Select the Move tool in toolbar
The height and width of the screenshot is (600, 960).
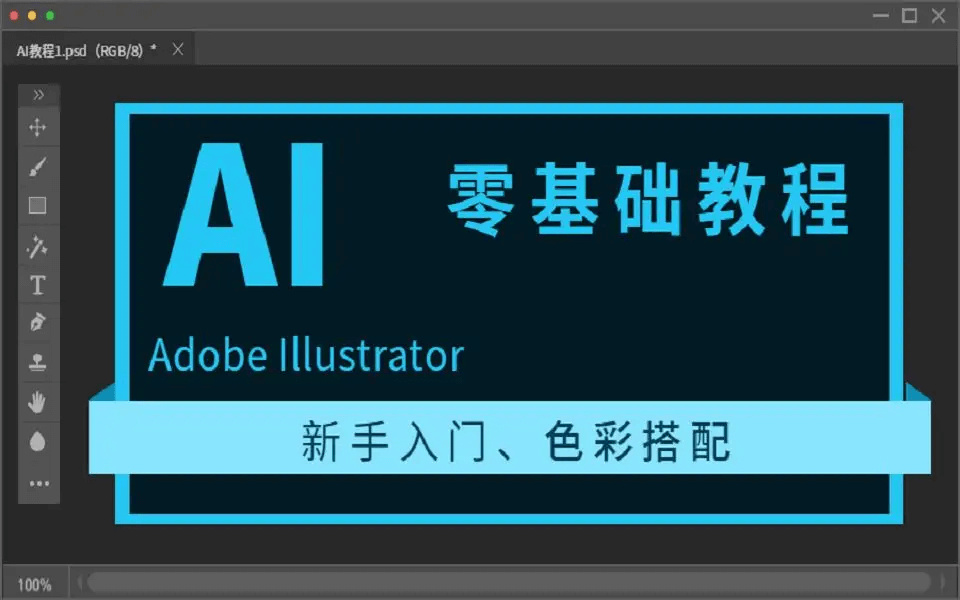(x=38, y=127)
